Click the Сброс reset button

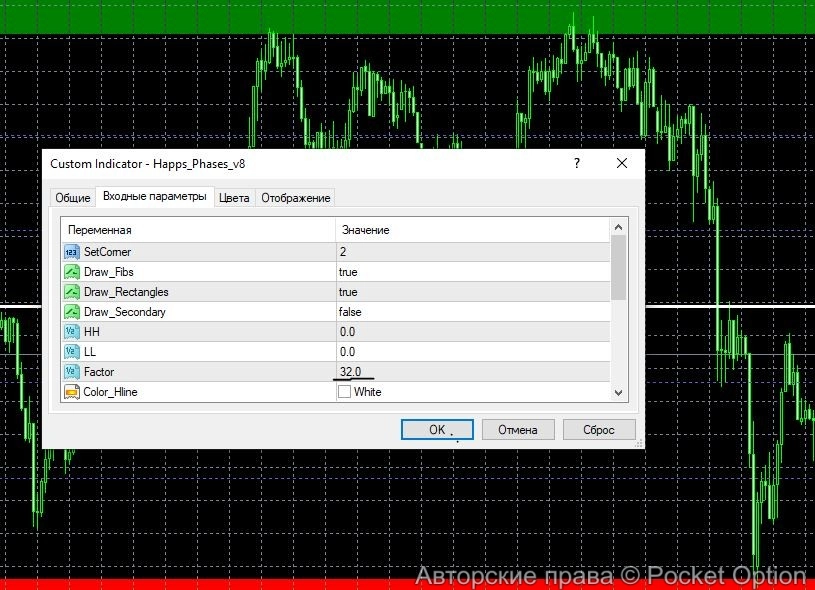598,430
